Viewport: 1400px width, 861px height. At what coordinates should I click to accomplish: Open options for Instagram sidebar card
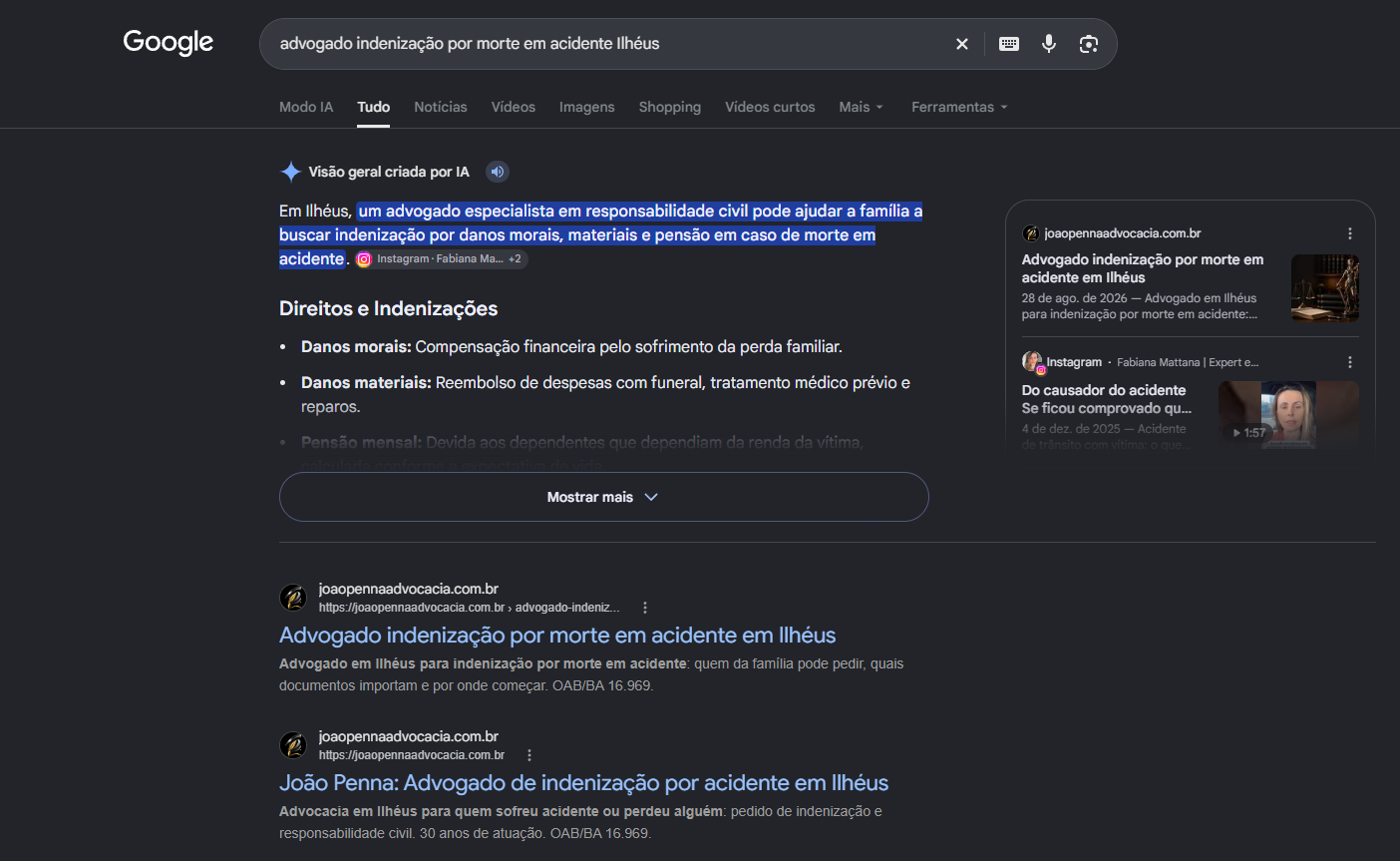tap(1350, 362)
